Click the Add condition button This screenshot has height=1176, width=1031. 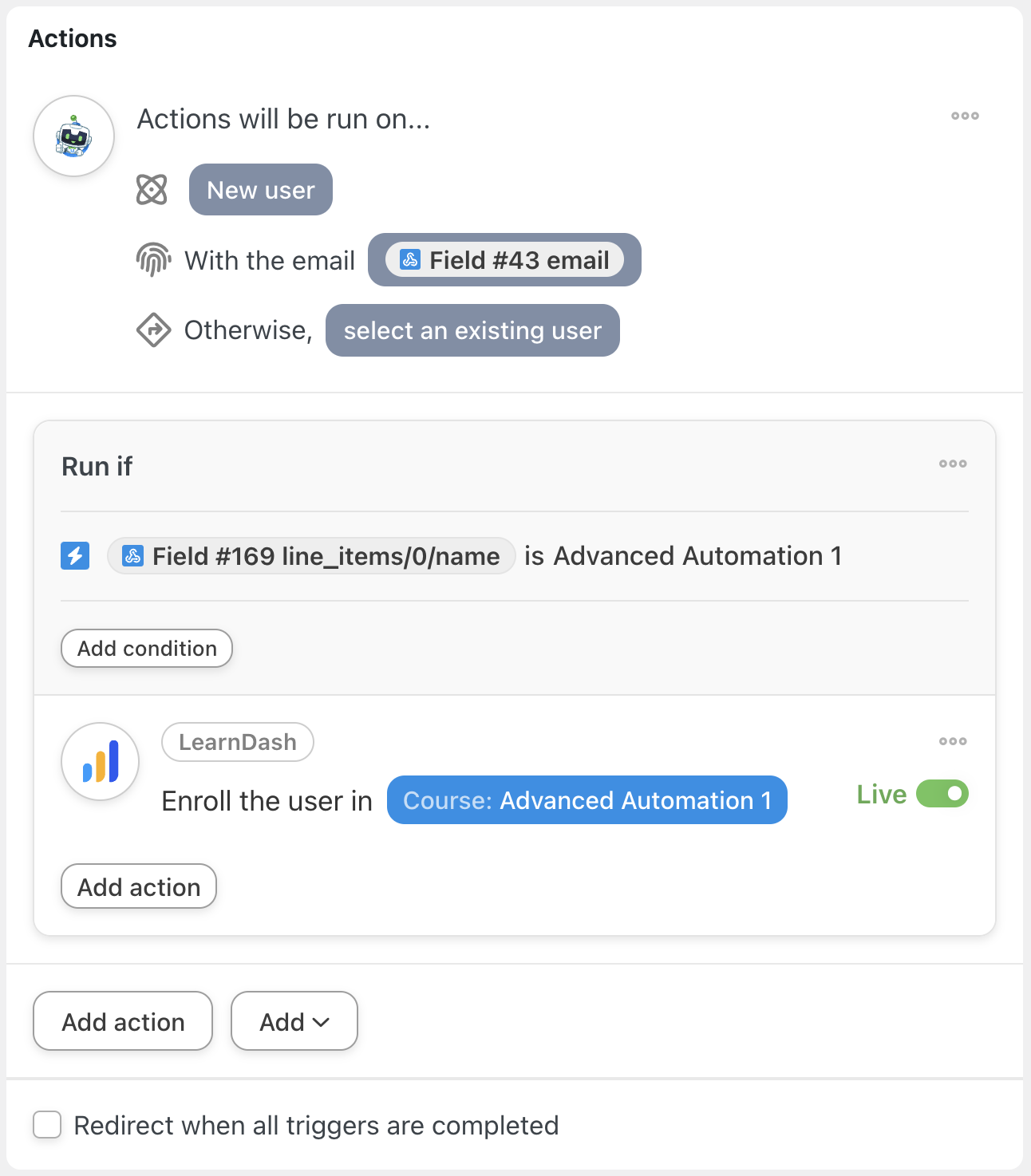click(147, 648)
